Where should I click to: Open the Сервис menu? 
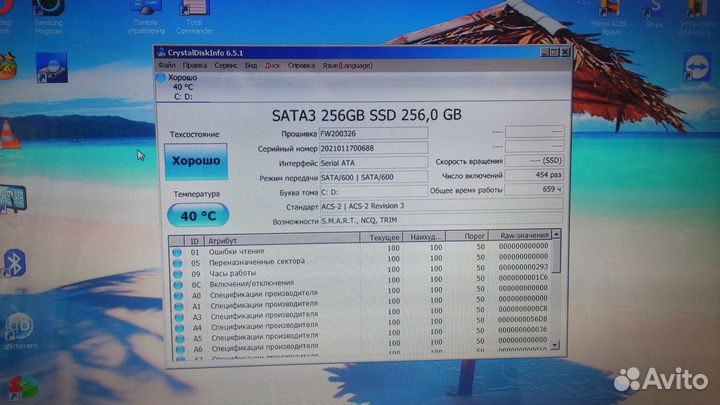click(226, 66)
